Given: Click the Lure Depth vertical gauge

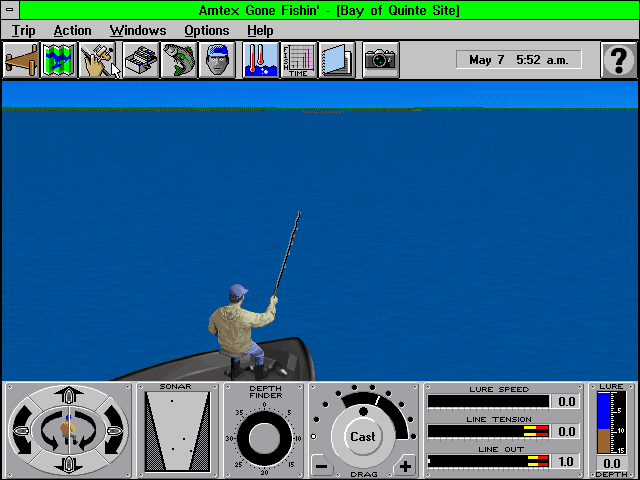Looking at the screenshot, I should pyautogui.click(x=611, y=422).
